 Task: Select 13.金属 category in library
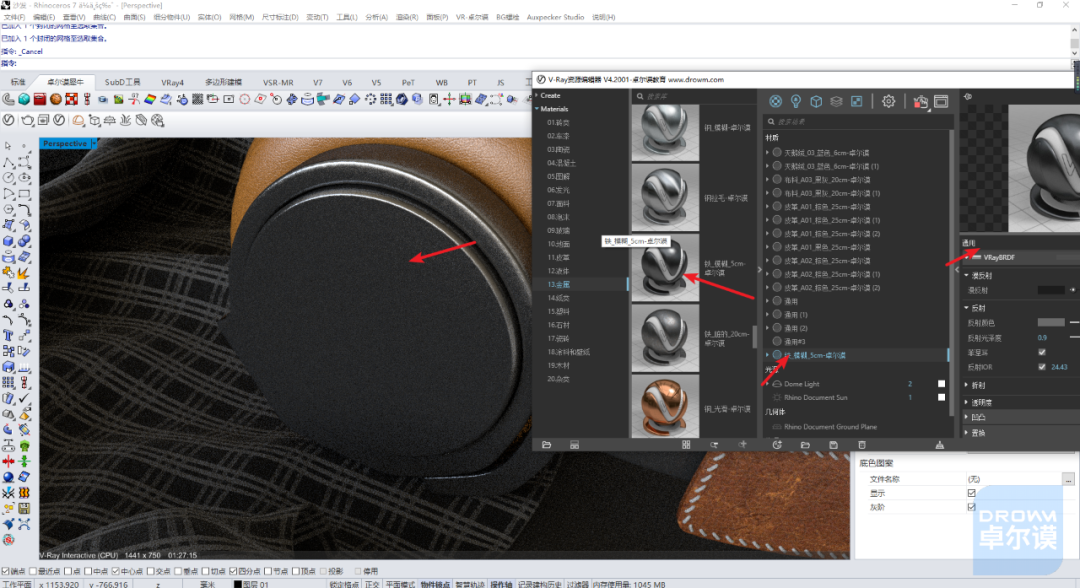point(559,284)
